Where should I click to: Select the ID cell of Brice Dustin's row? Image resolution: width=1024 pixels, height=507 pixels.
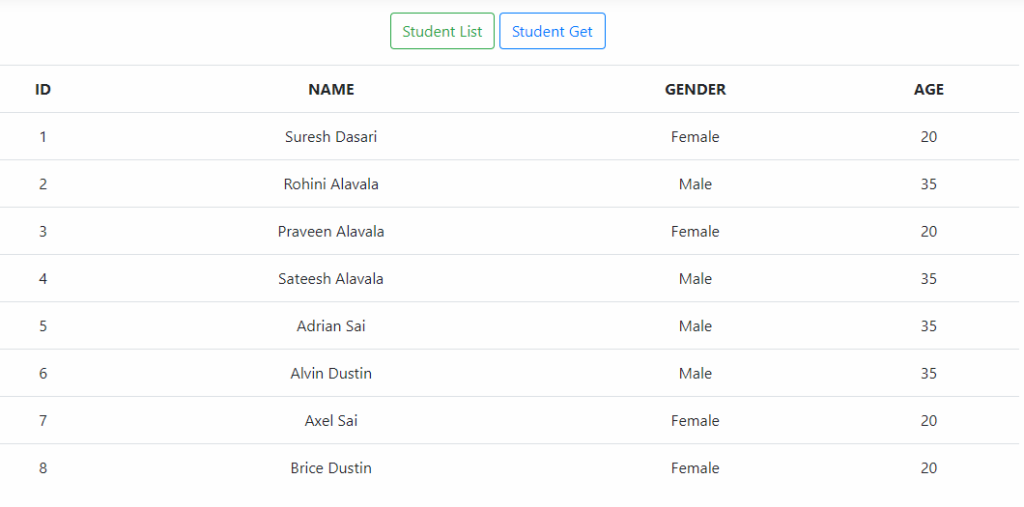point(43,468)
